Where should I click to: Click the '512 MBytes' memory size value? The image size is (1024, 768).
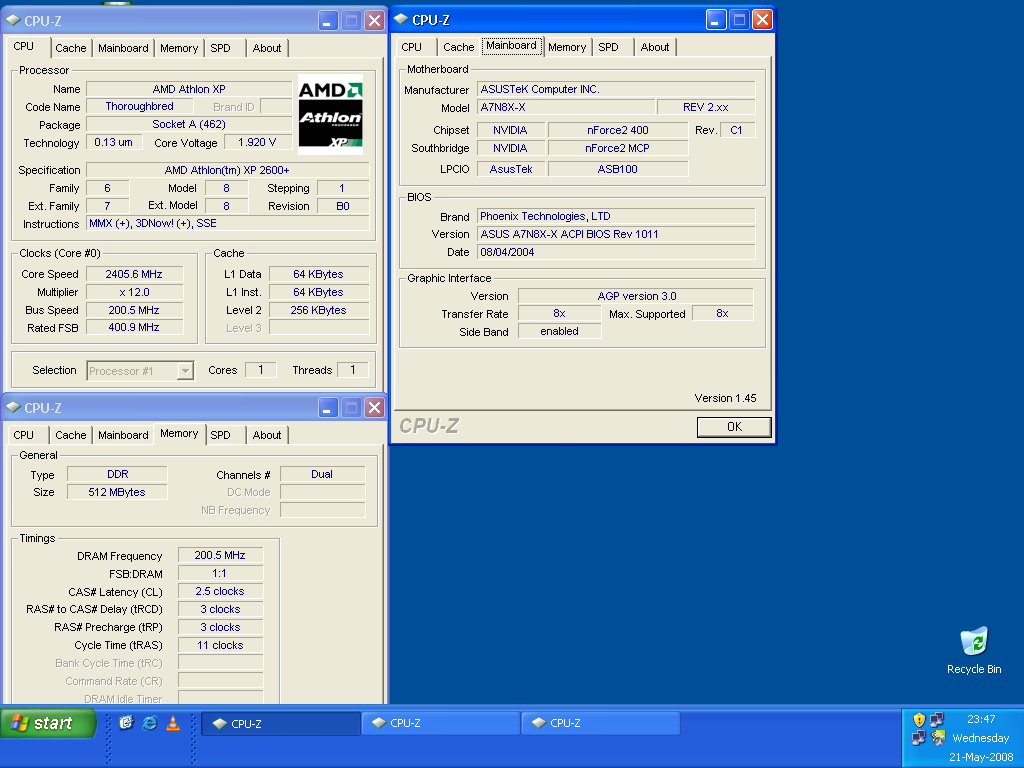coord(117,492)
